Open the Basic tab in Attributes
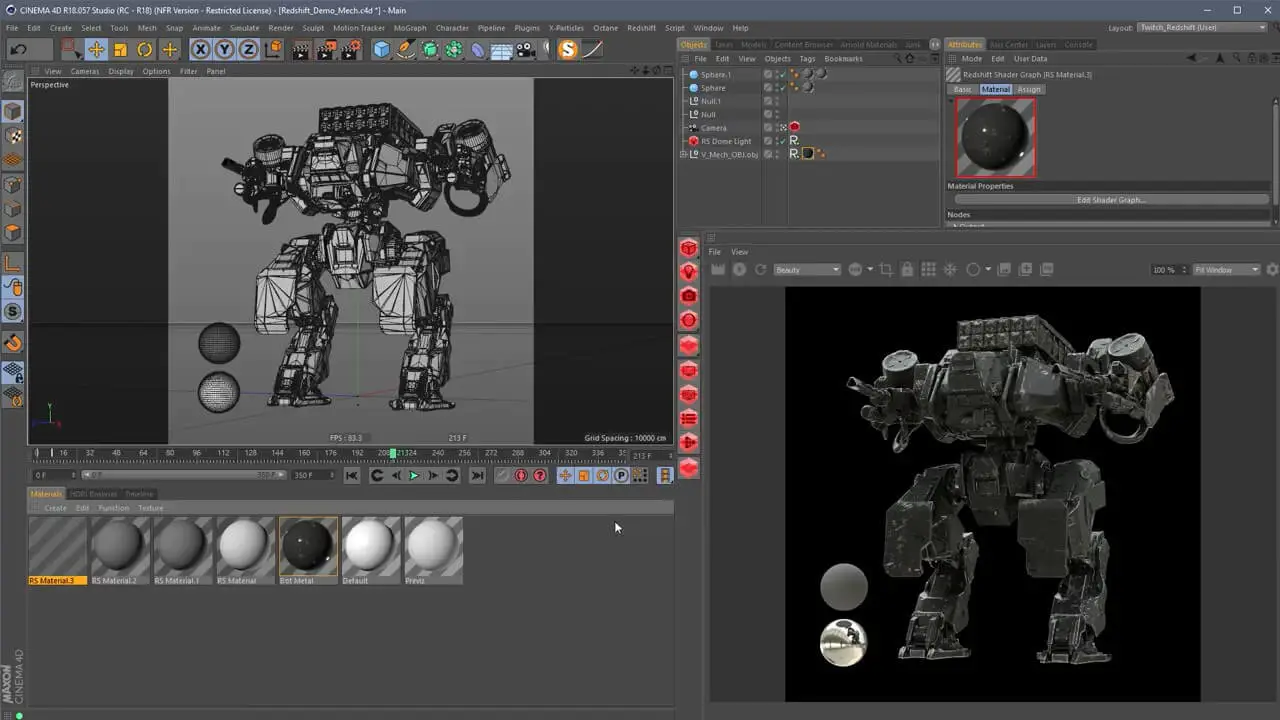 tap(962, 90)
